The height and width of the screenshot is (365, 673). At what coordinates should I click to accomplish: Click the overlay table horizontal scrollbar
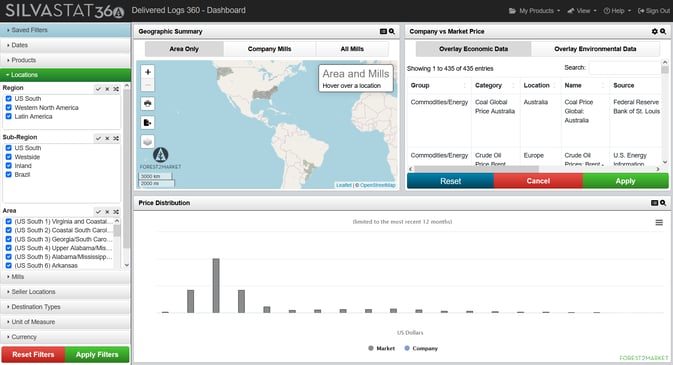point(476,169)
